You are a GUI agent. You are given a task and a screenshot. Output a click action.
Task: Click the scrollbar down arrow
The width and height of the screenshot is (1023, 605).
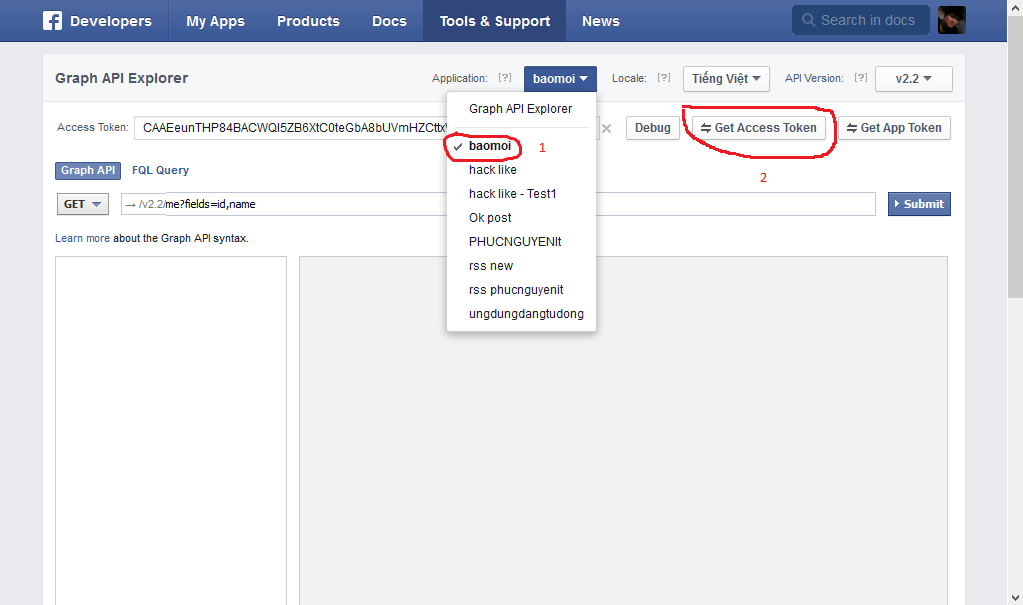click(x=1015, y=597)
